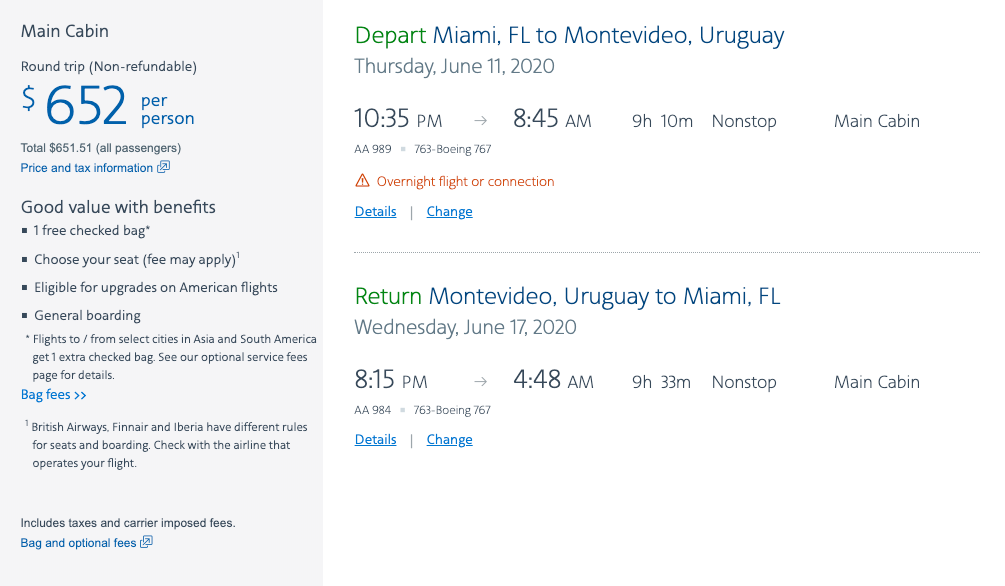1005x586 pixels.
Task: Click the overnight flight warning triangle icon
Action: pos(363,181)
